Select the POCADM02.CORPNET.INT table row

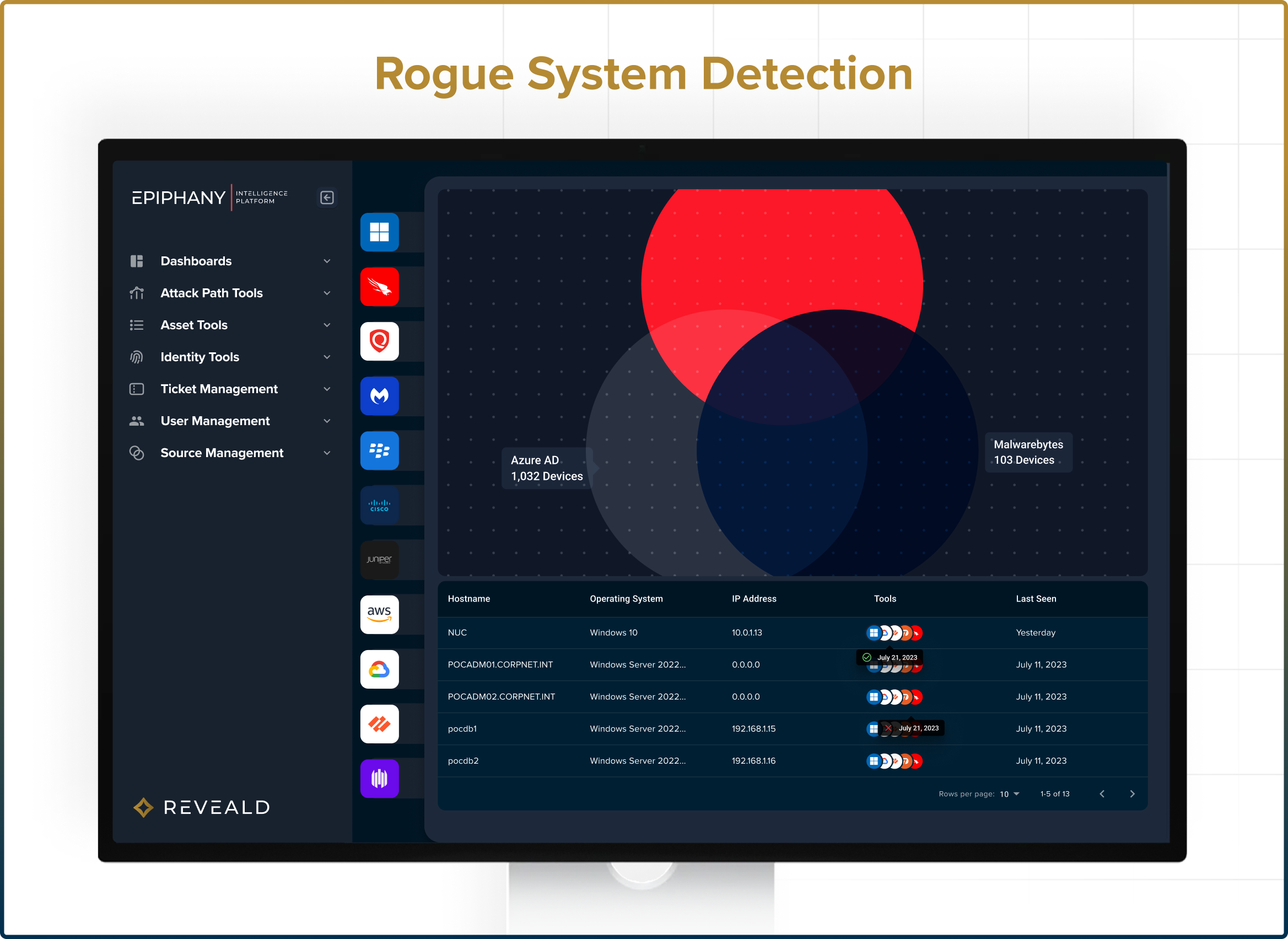pyautogui.click(x=501, y=696)
